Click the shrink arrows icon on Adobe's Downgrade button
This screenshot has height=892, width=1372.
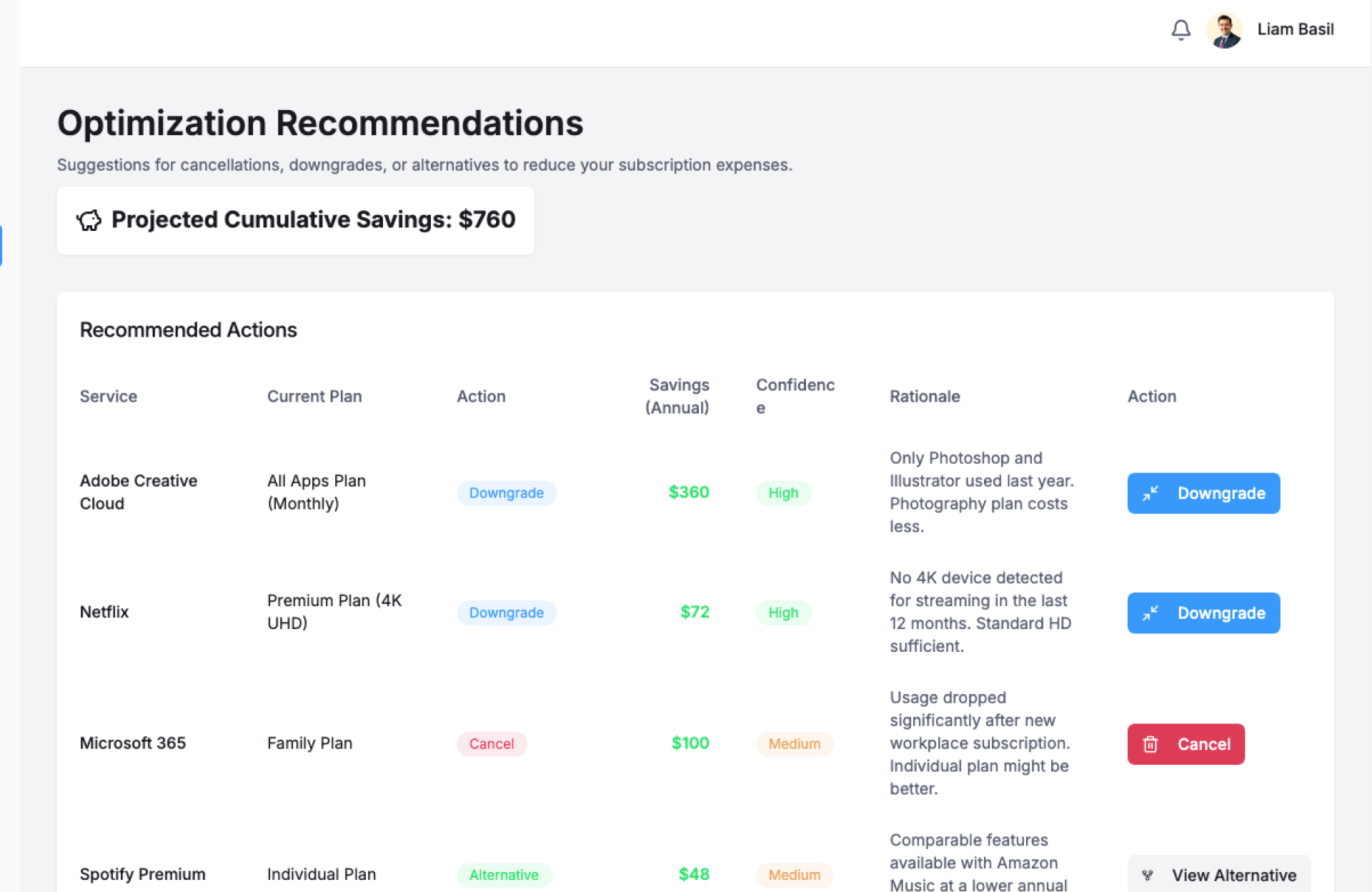[x=1150, y=493]
